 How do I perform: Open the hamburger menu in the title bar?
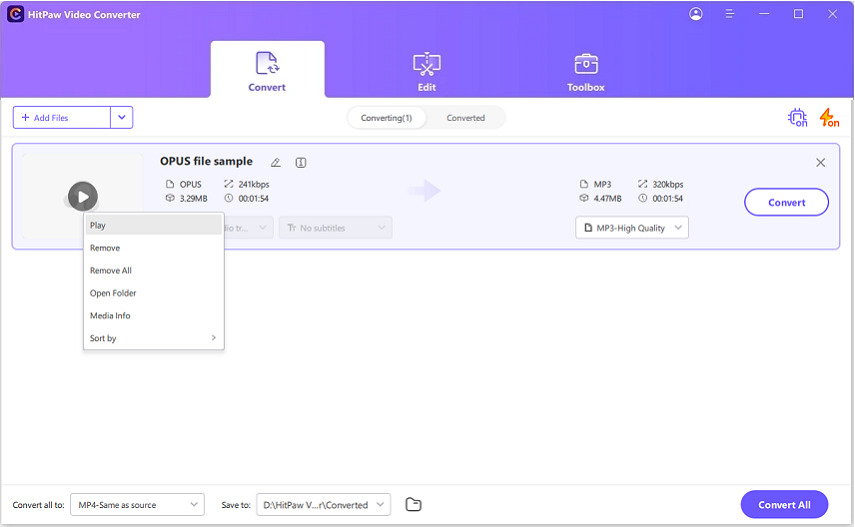[730, 14]
